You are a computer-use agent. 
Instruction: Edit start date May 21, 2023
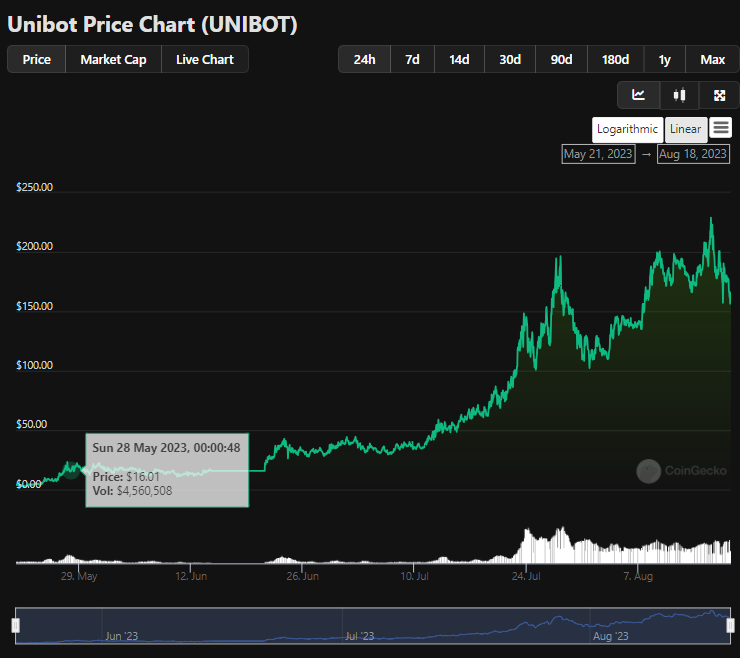coord(598,154)
